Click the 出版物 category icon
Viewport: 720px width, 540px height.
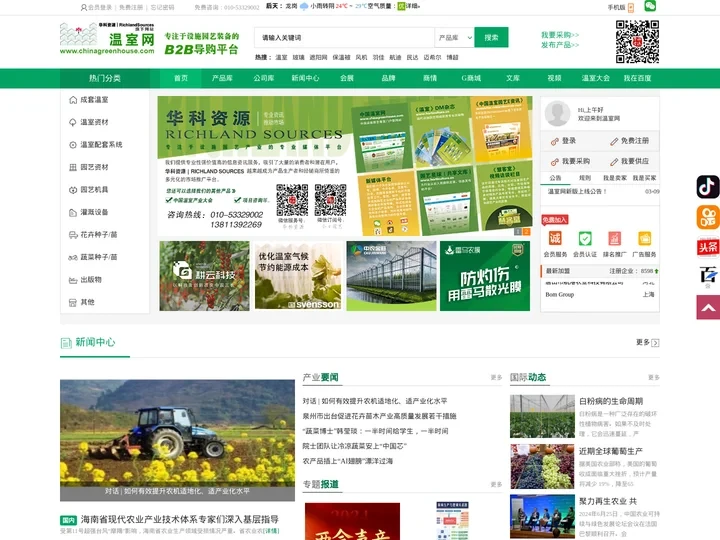pyautogui.click(x=73, y=280)
